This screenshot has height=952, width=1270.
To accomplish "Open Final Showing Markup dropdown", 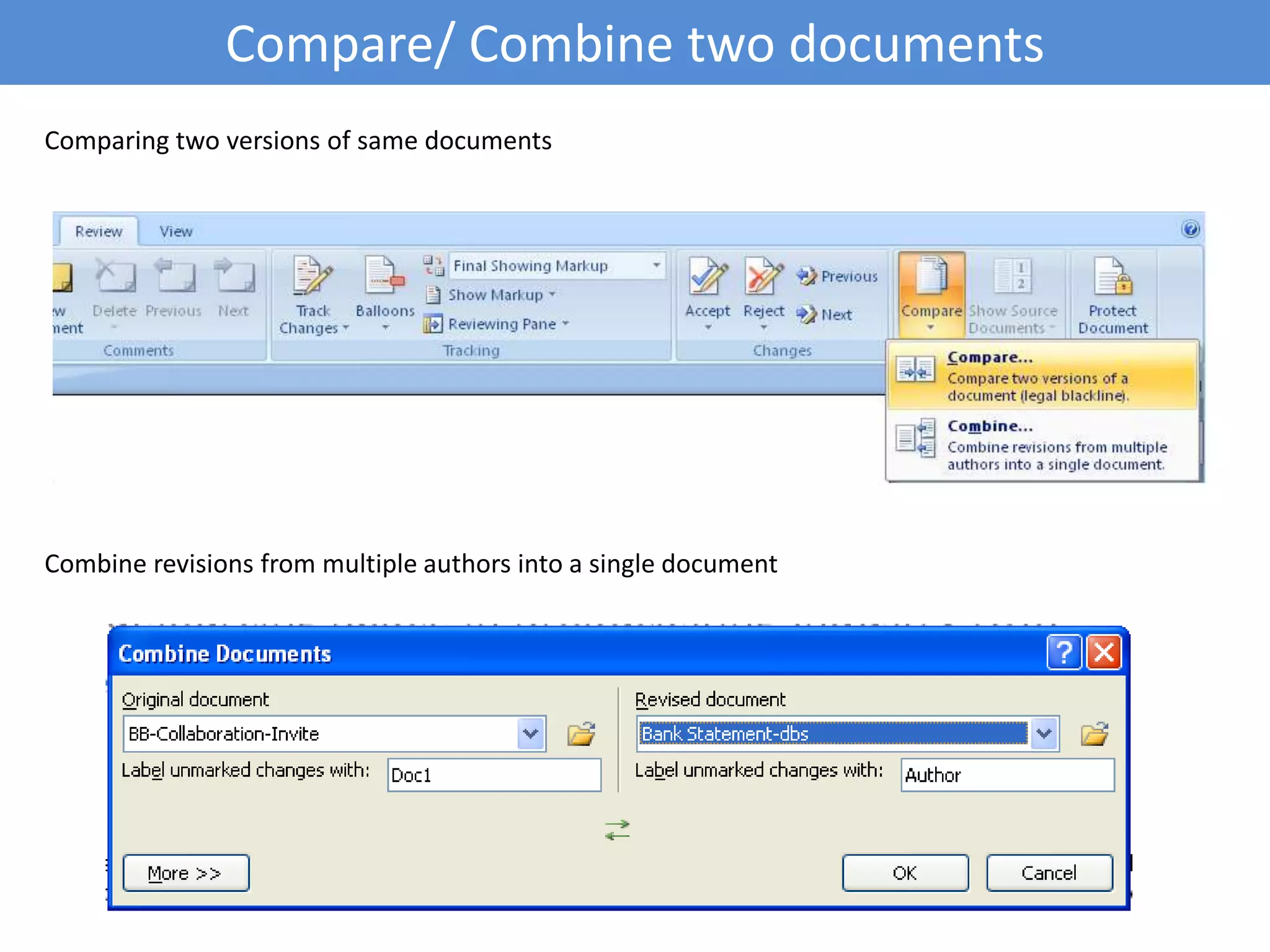I will tap(656, 265).
